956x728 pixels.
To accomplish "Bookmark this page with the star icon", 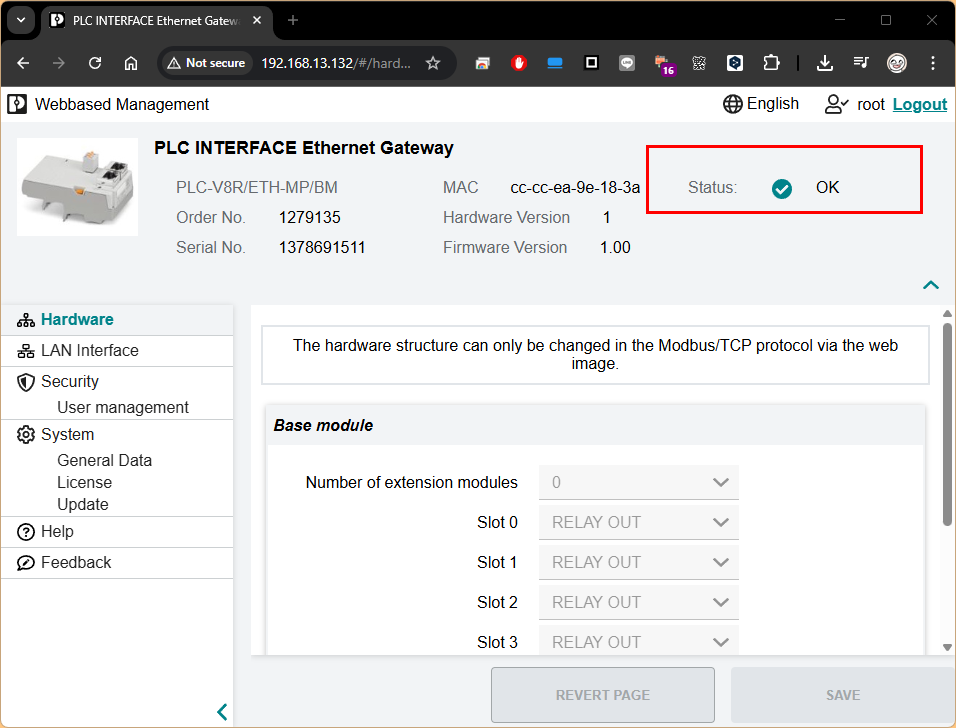I will tap(433, 63).
